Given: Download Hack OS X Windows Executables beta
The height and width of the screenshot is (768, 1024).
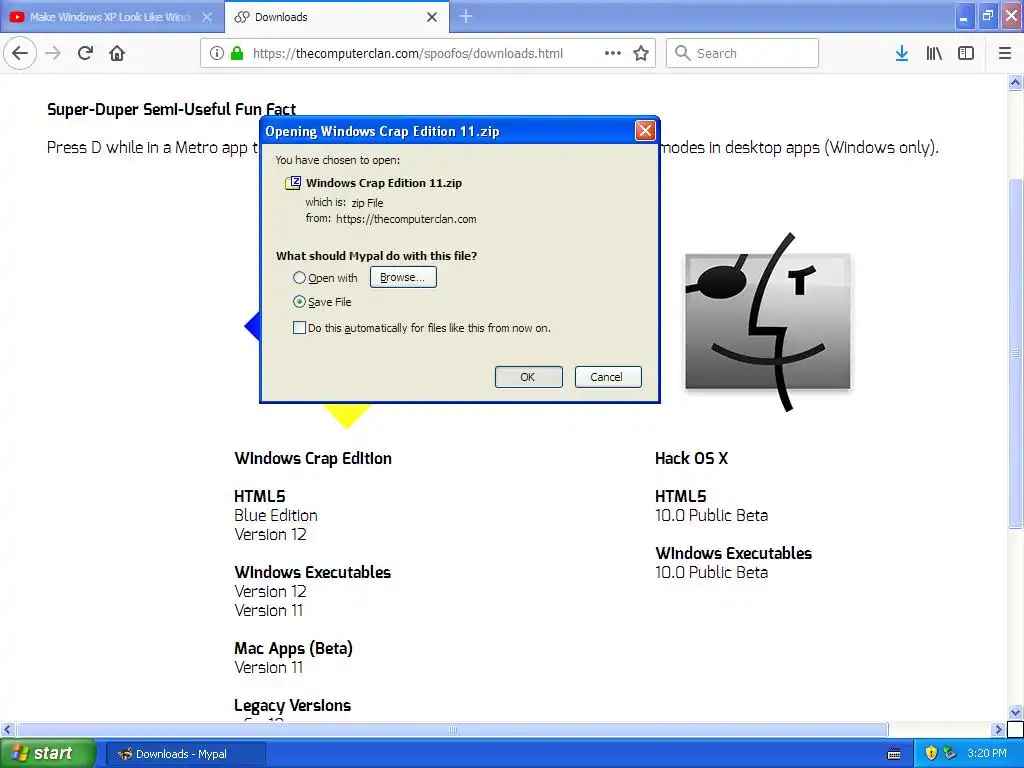Looking at the screenshot, I should coord(711,572).
